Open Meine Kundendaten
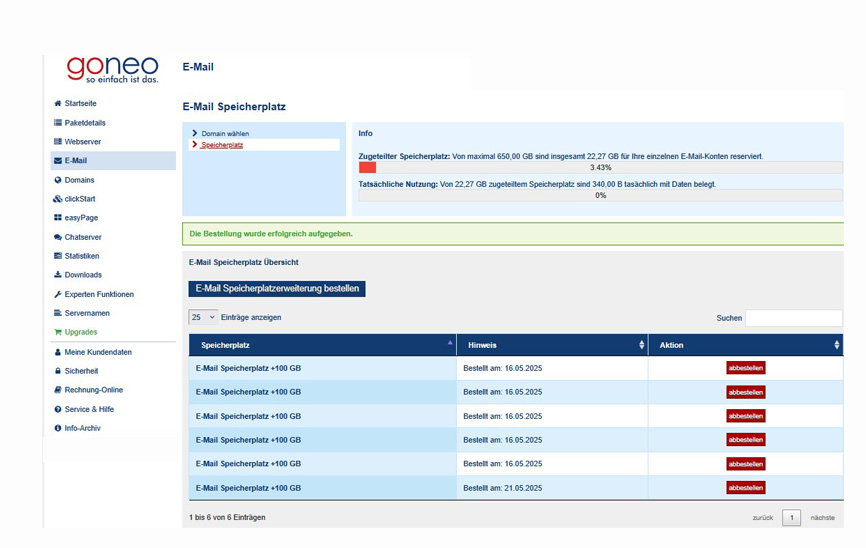The height and width of the screenshot is (548, 866). click(98, 352)
